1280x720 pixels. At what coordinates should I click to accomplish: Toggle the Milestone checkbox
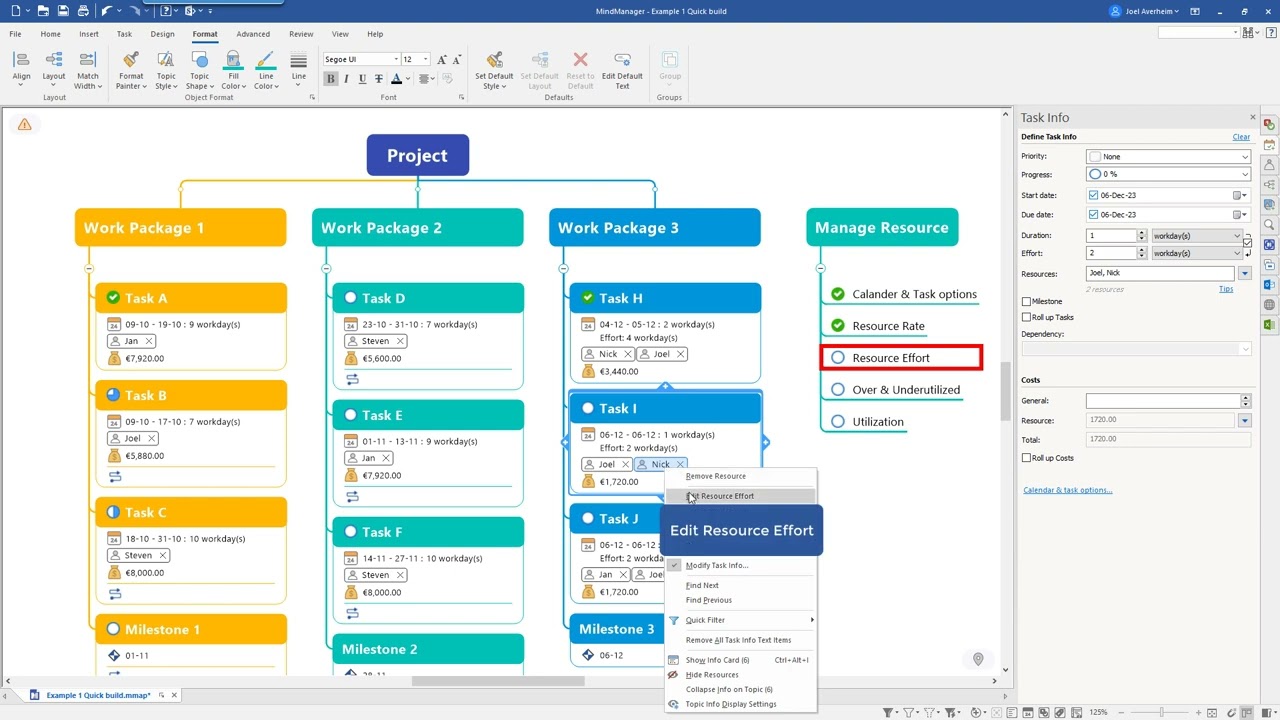pyautogui.click(x=1026, y=301)
